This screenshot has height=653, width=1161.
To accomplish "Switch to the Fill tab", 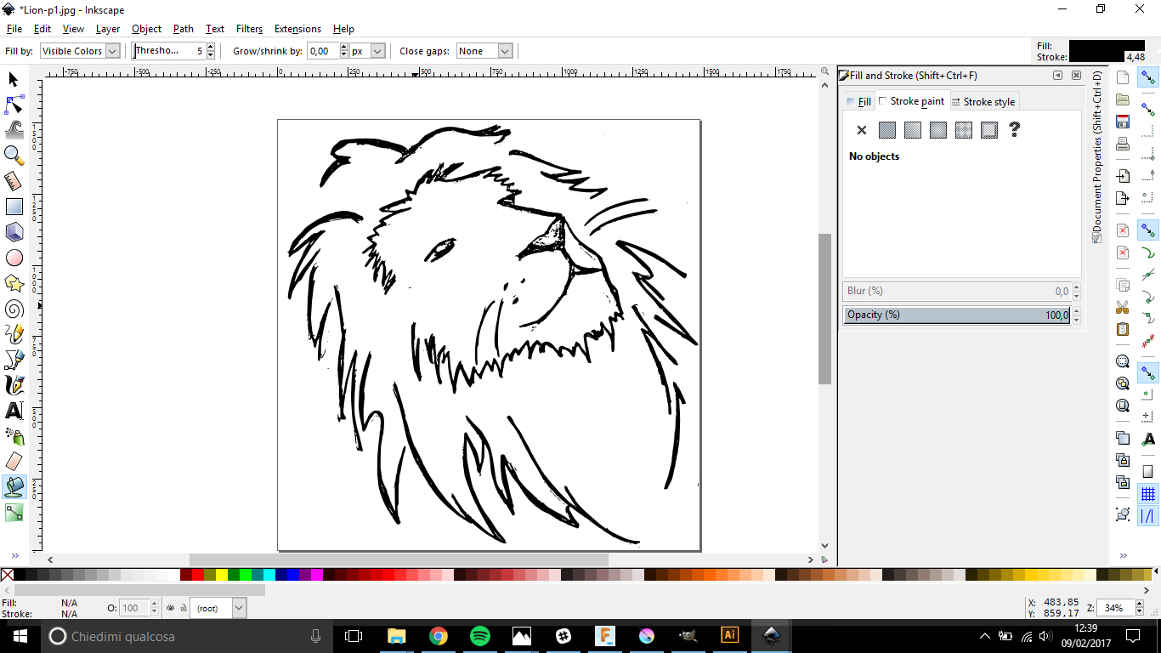I will tap(859, 101).
